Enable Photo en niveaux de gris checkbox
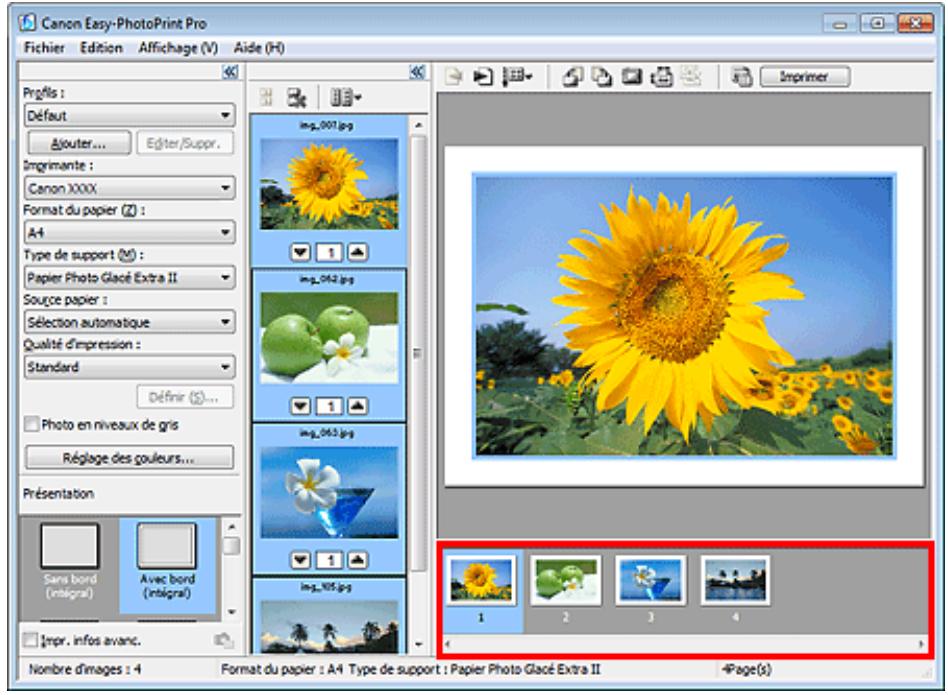 31,424
